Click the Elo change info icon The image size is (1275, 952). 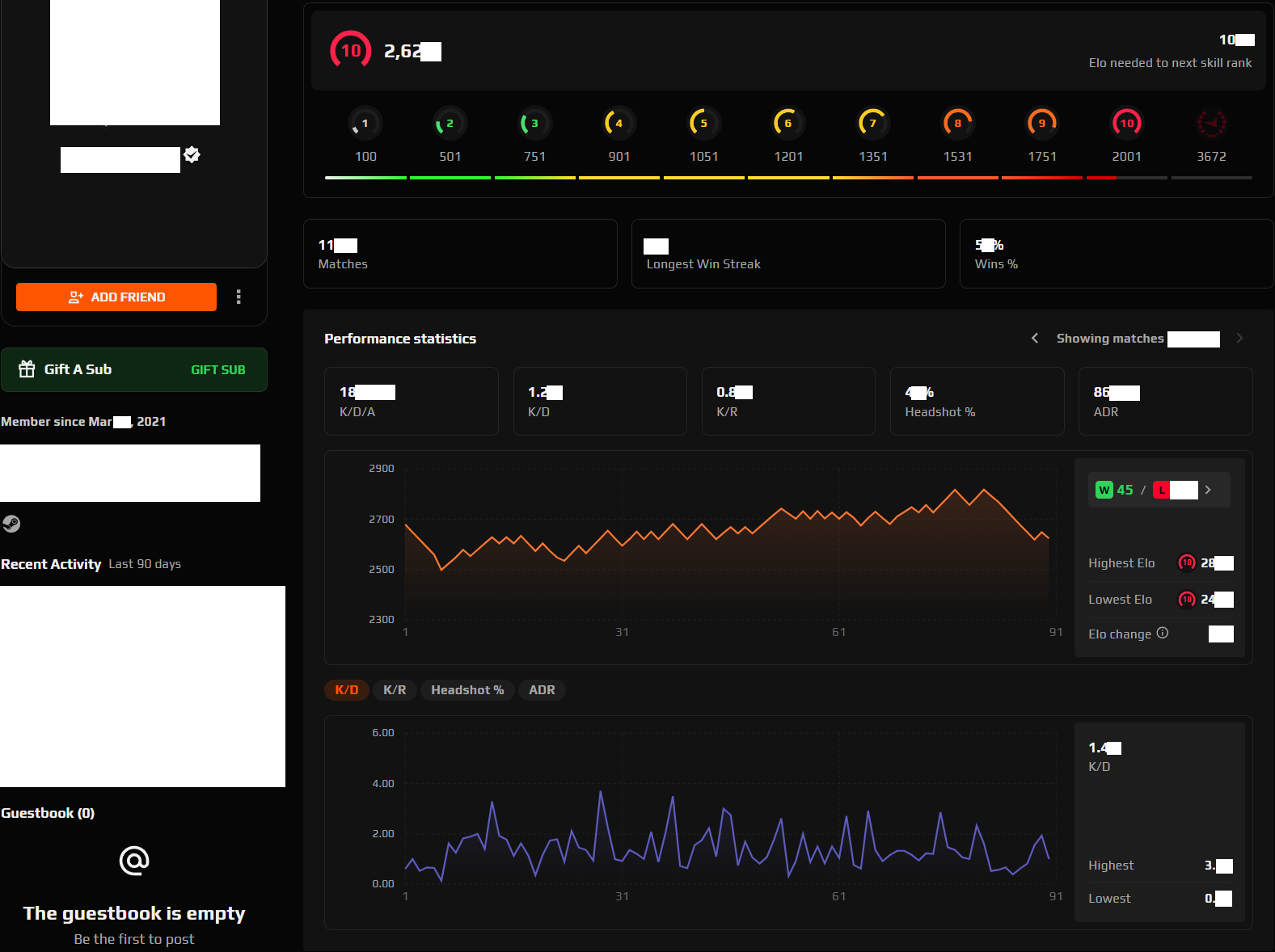tap(1162, 633)
